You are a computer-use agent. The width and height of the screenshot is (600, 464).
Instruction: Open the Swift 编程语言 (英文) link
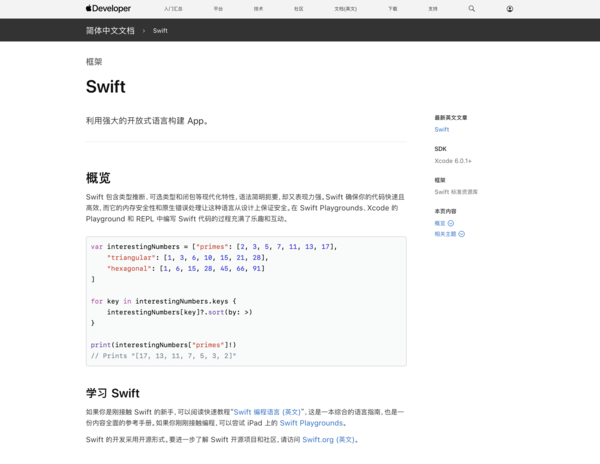coord(267,412)
